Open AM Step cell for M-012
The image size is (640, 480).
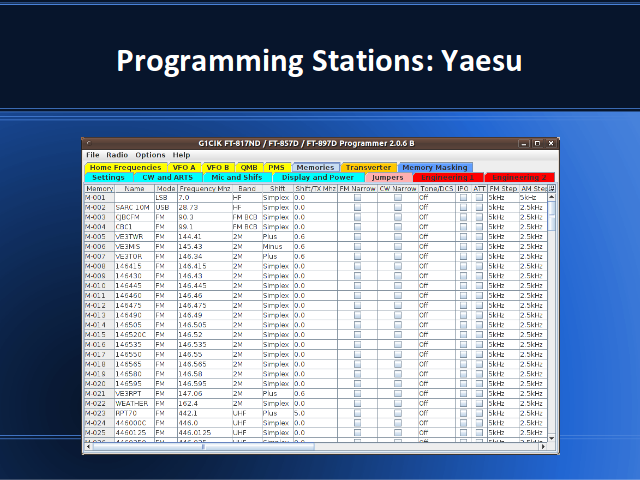tap(533, 305)
